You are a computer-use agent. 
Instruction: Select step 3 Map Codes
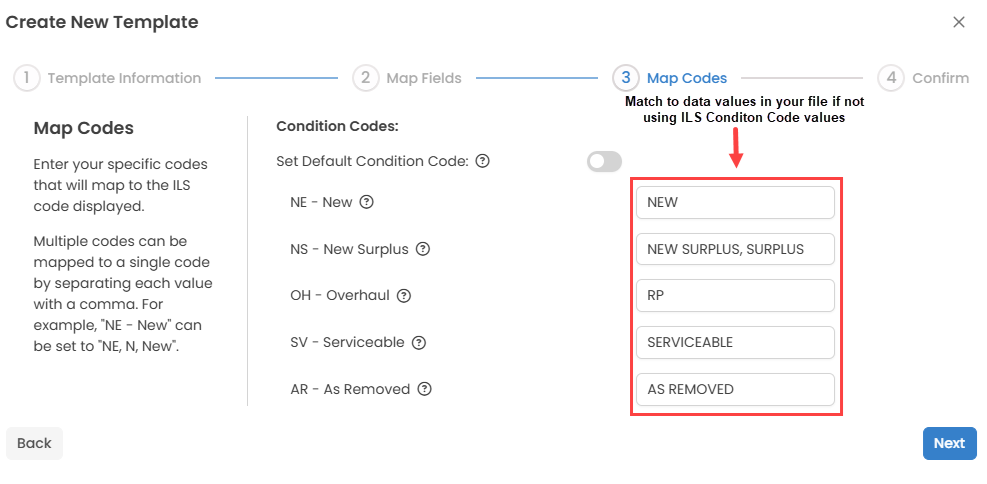tap(686, 78)
